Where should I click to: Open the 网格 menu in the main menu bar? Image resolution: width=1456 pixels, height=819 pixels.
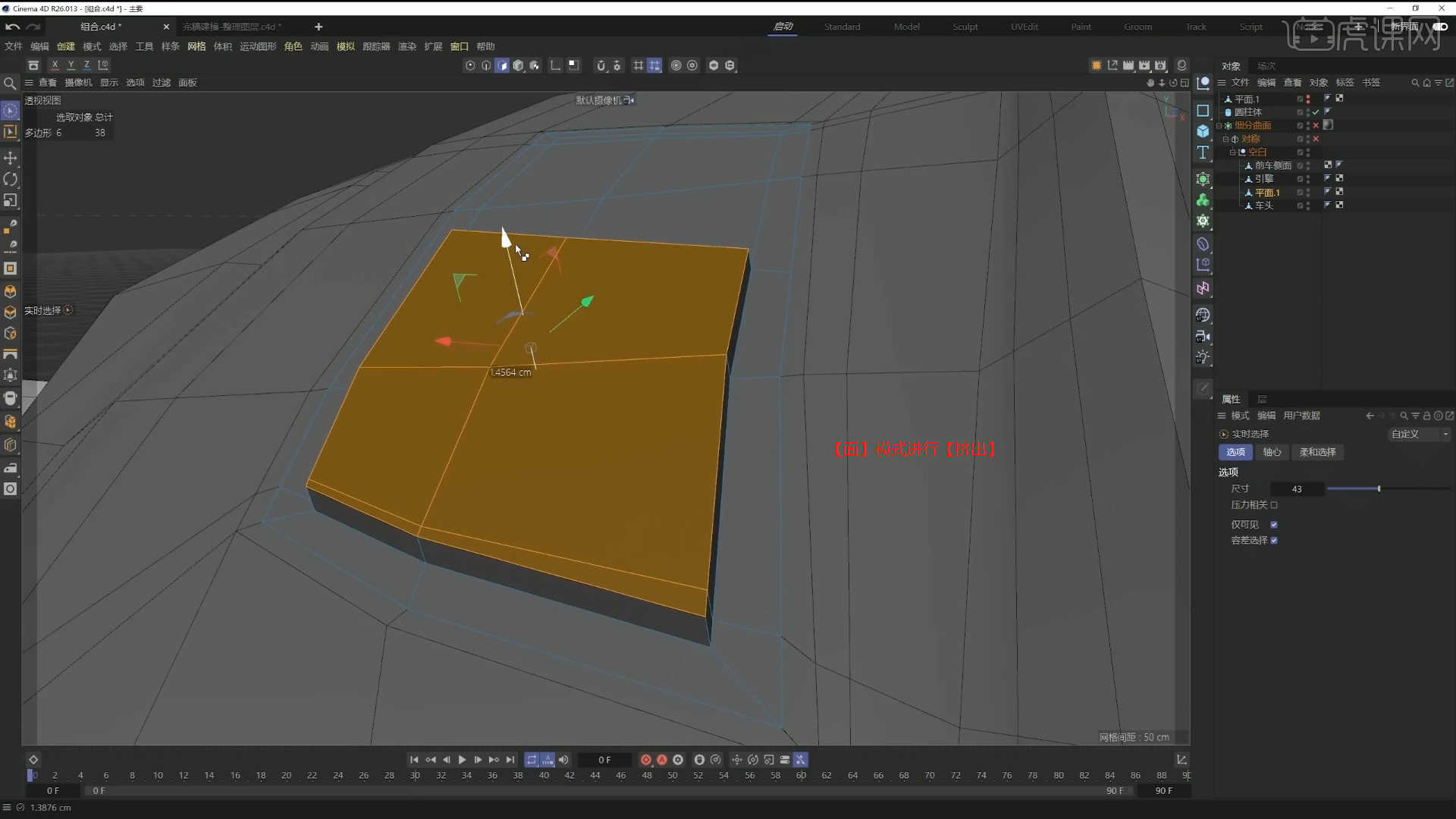196,46
